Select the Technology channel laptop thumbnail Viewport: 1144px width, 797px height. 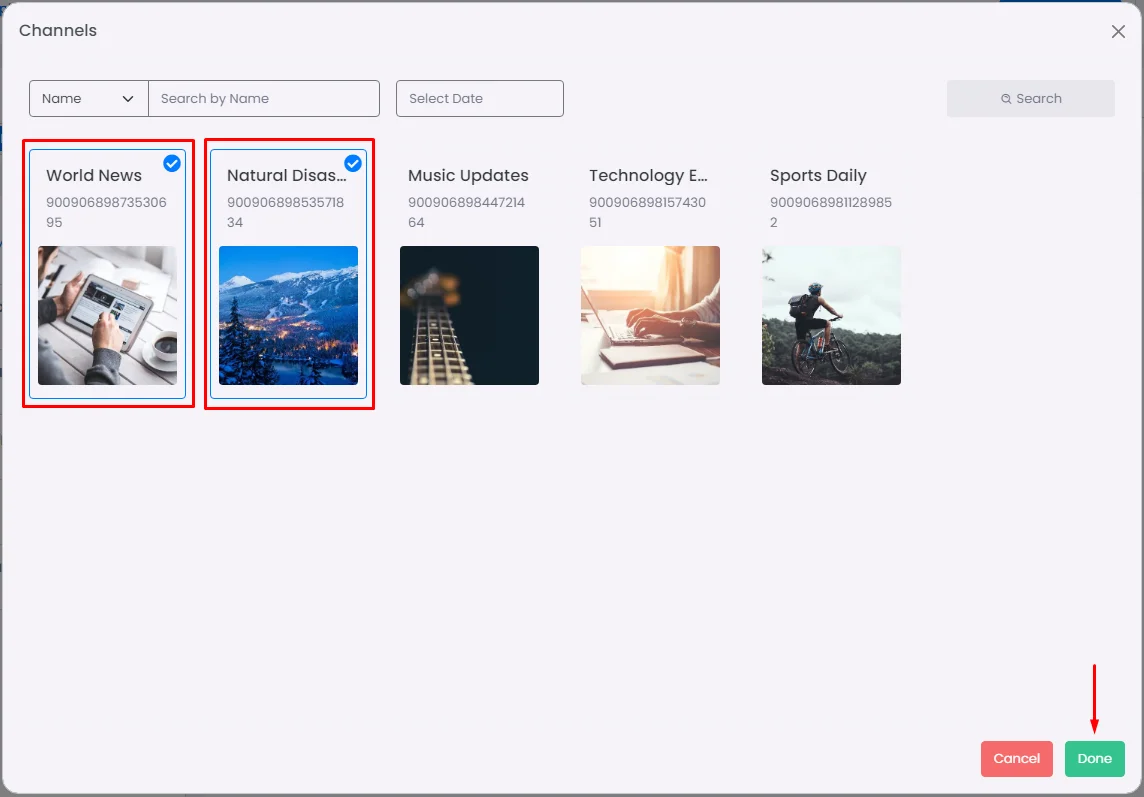(650, 315)
